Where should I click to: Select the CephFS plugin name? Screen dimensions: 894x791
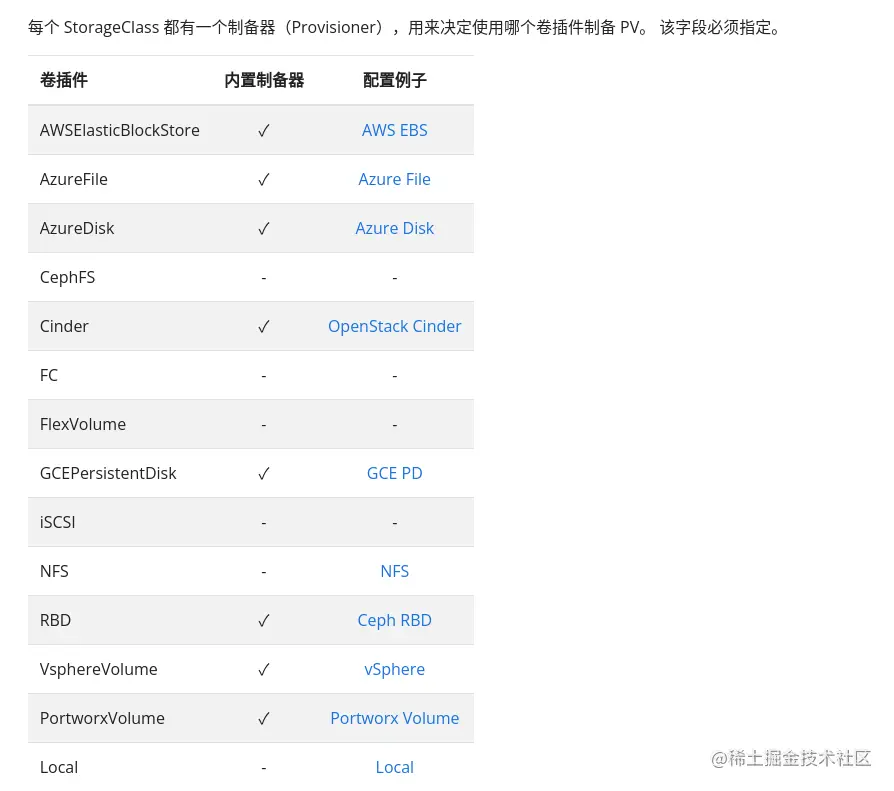67,277
